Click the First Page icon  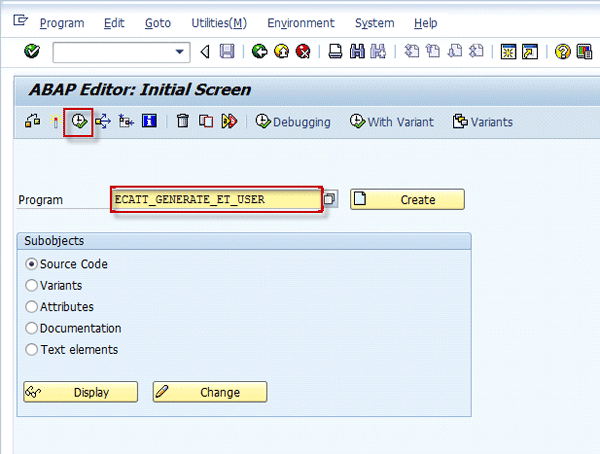point(412,51)
